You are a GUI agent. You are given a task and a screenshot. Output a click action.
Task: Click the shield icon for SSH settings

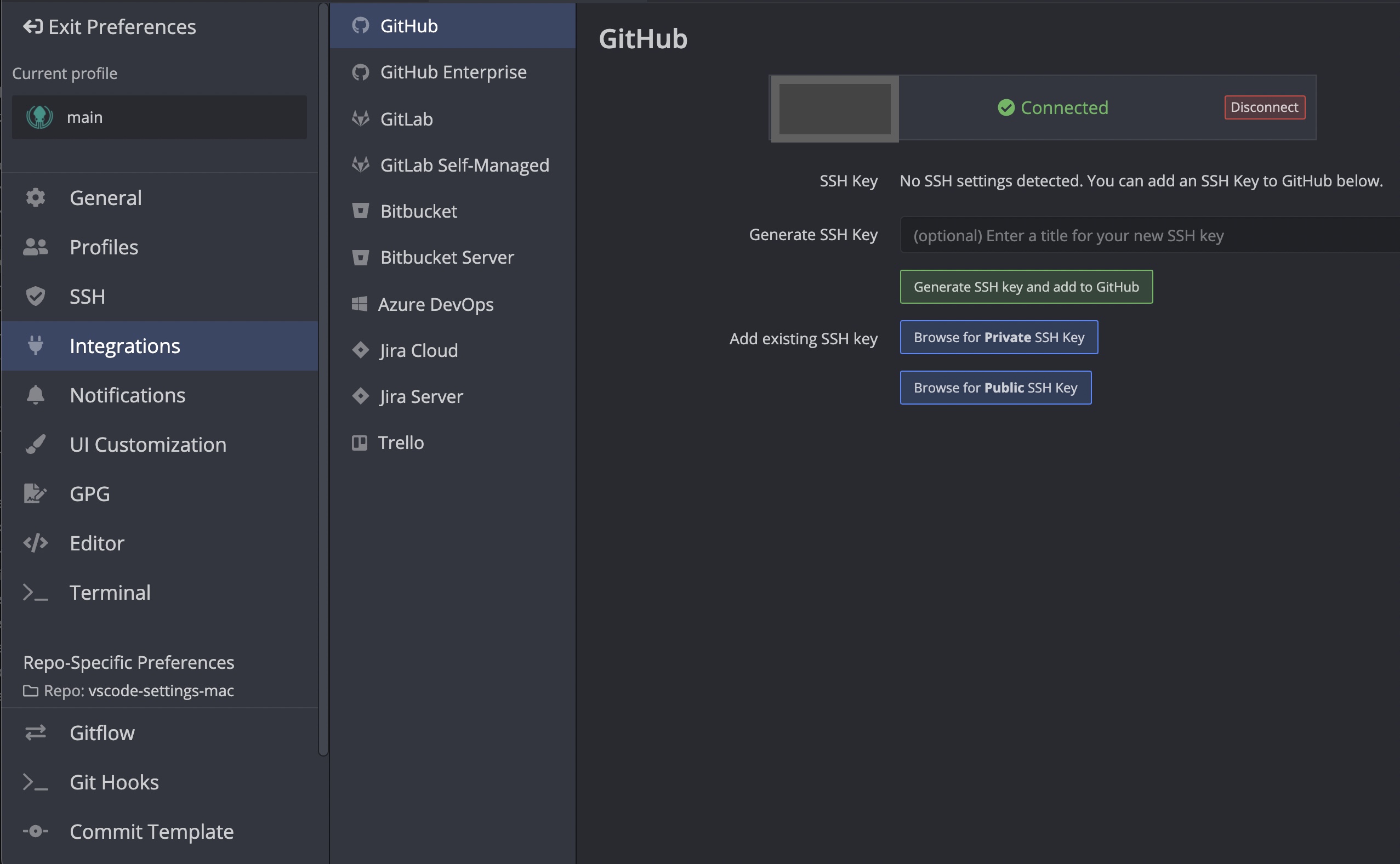pyautogui.click(x=36, y=296)
